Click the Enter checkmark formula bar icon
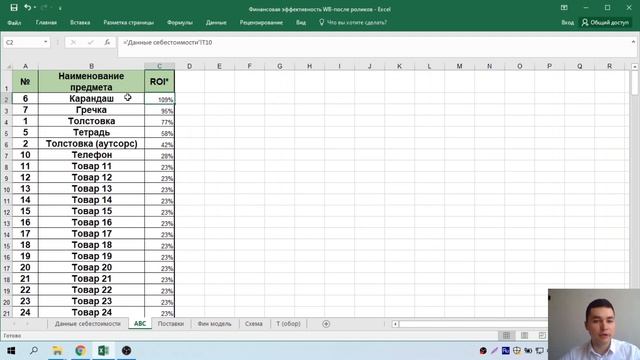 [90, 42]
